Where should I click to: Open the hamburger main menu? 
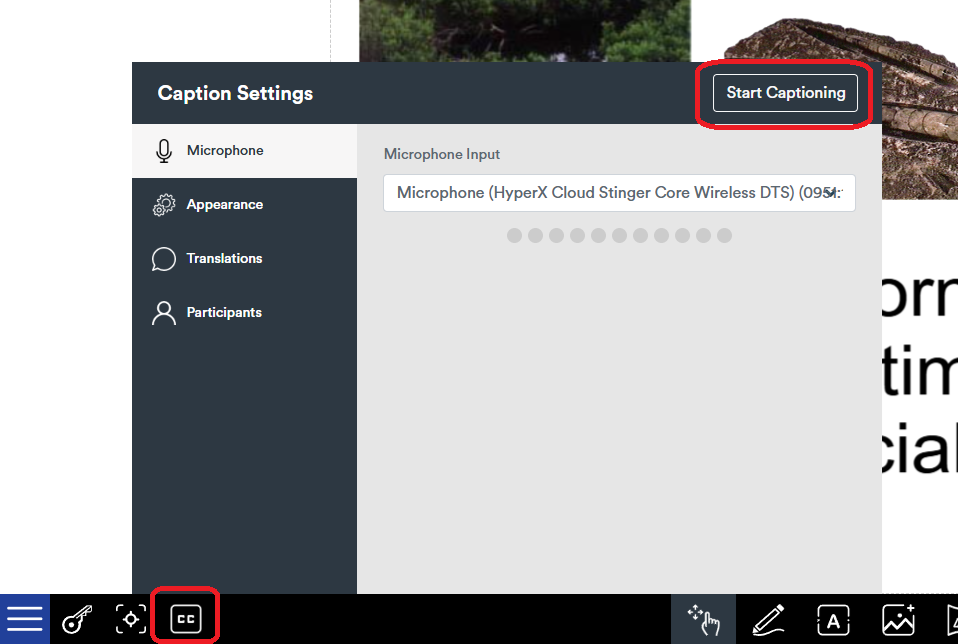[24, 619]
